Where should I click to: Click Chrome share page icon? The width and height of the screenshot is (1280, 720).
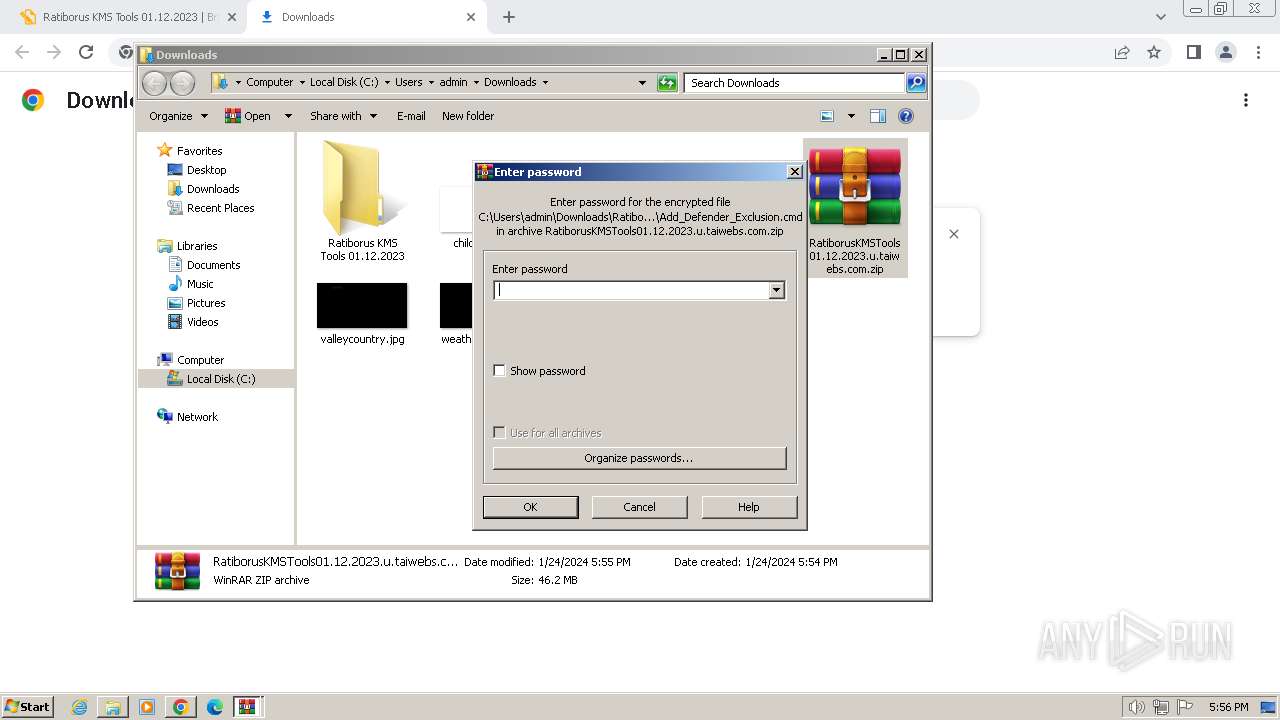(x=1122, y=52)
